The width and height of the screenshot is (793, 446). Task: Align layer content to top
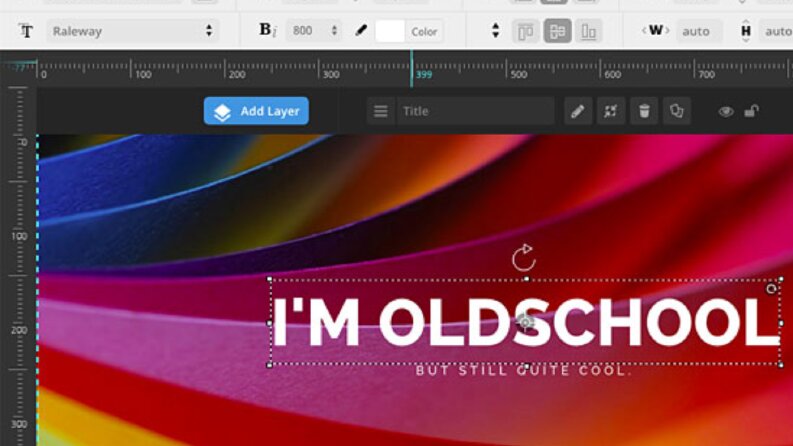pos(525,32)
